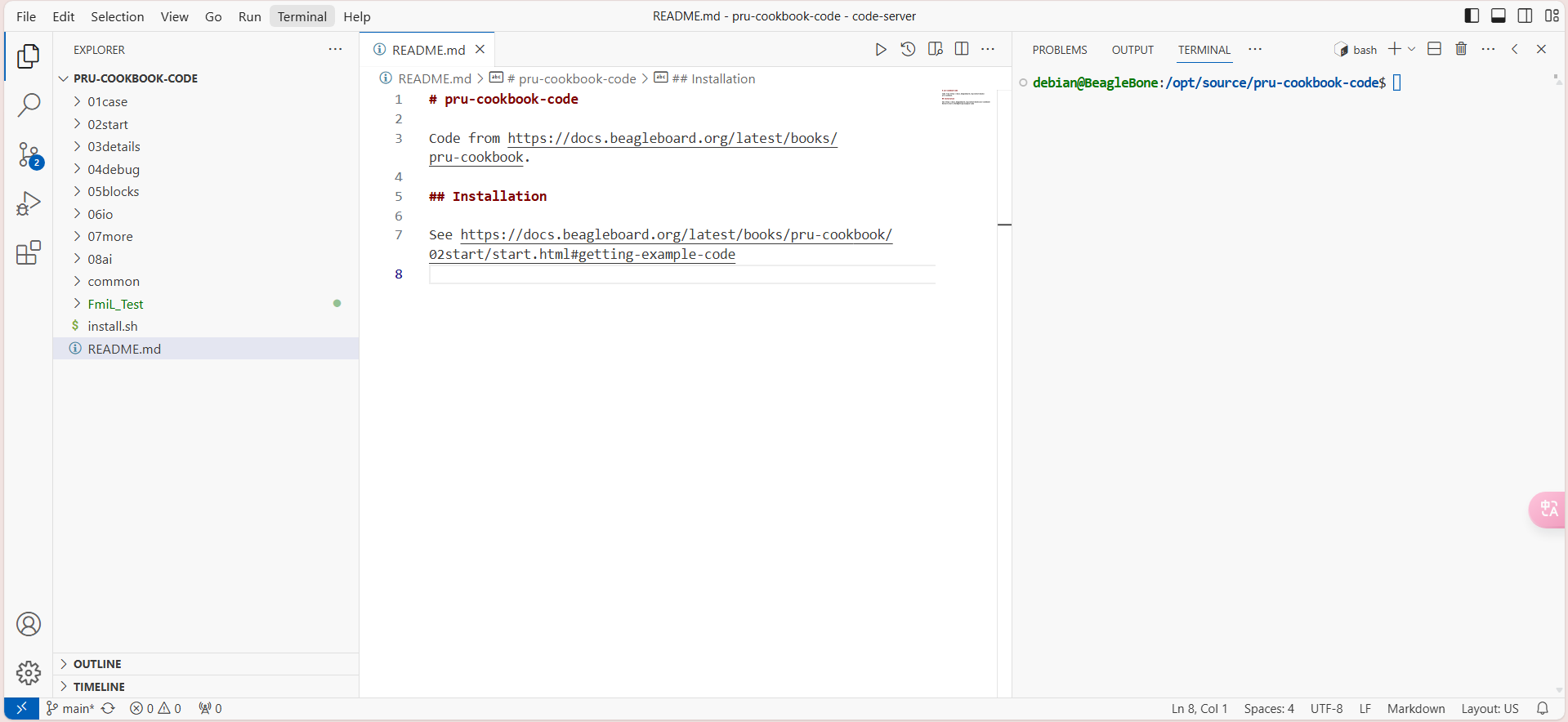This screenshot has height=722, width=1568.
Task: Click the Run play icon in editor toolbar
Action: point(881,50)
